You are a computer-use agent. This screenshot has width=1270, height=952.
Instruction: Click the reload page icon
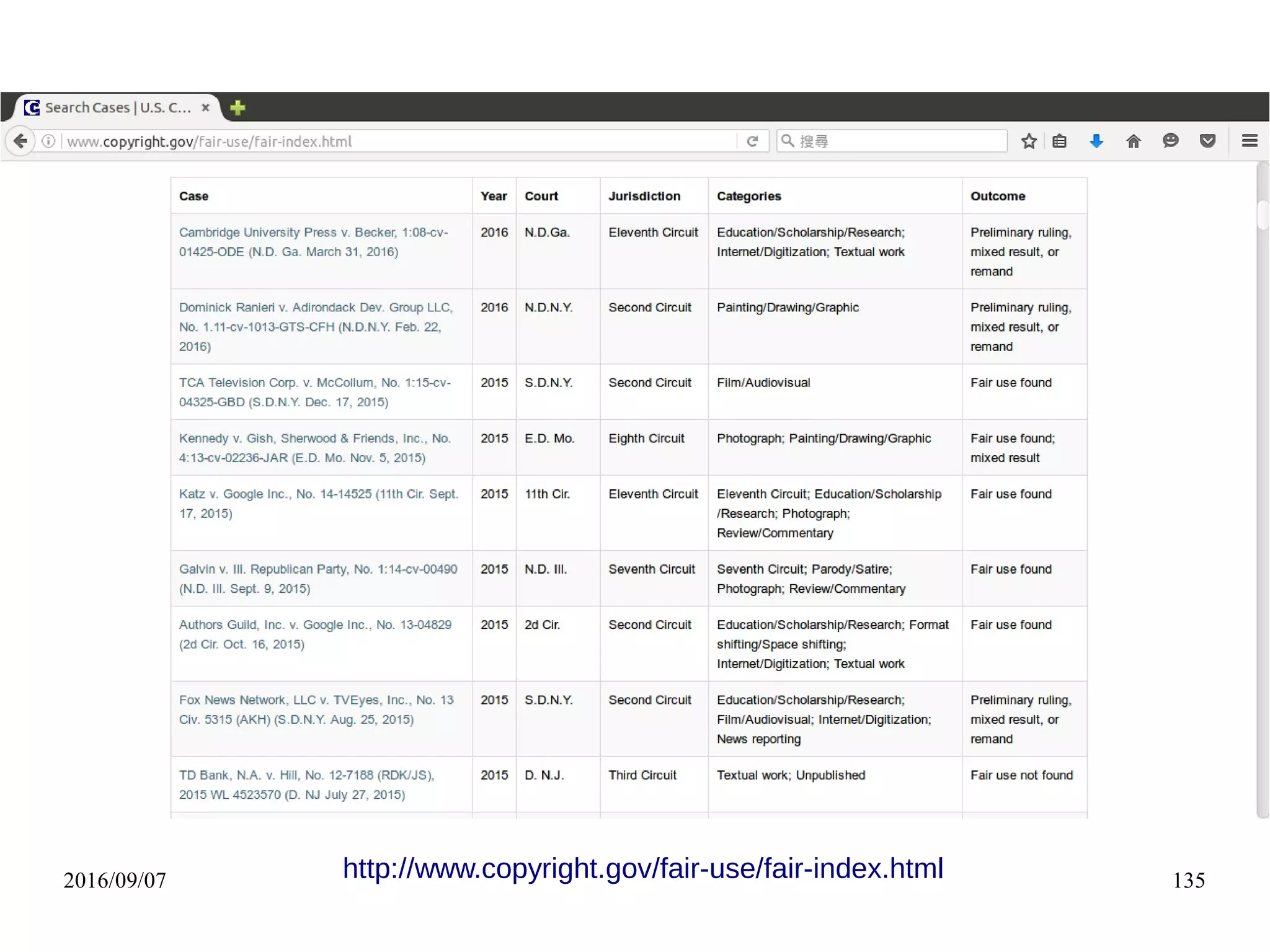click(752, 141)
